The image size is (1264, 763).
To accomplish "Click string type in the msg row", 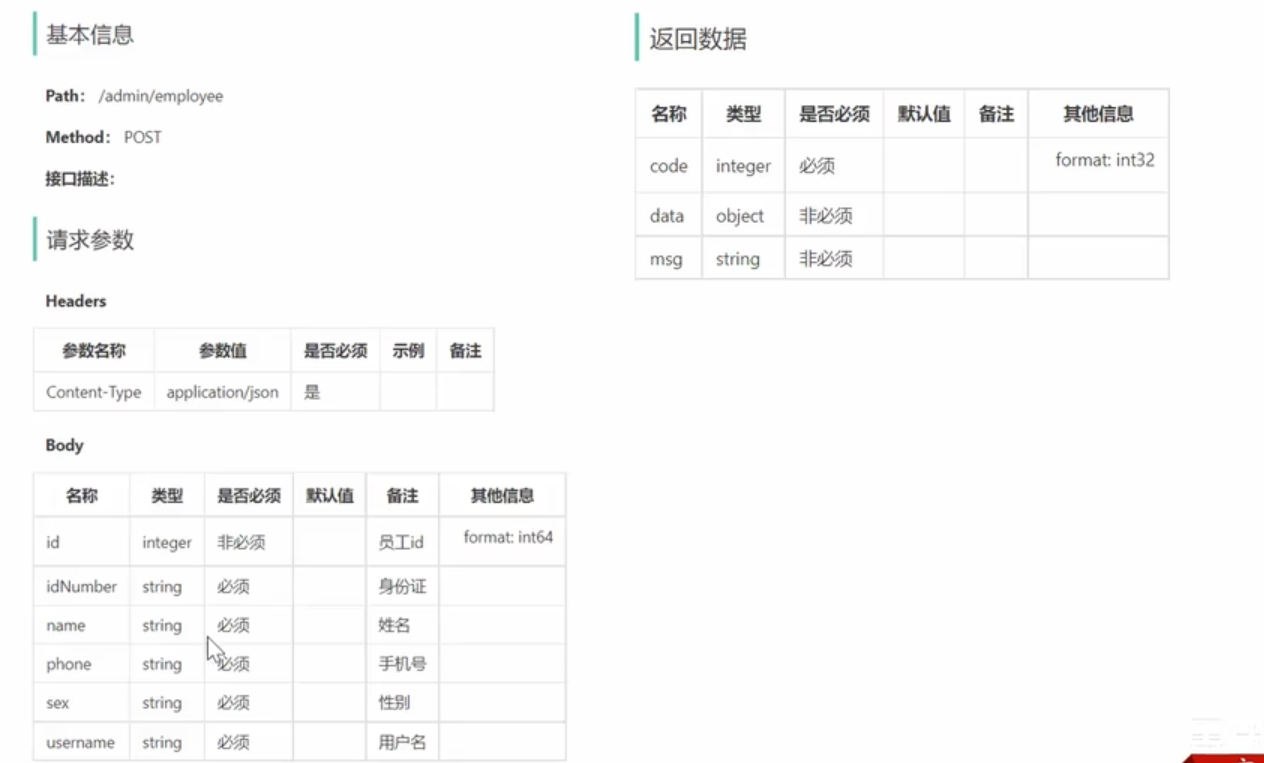I will tap(743, 259).
